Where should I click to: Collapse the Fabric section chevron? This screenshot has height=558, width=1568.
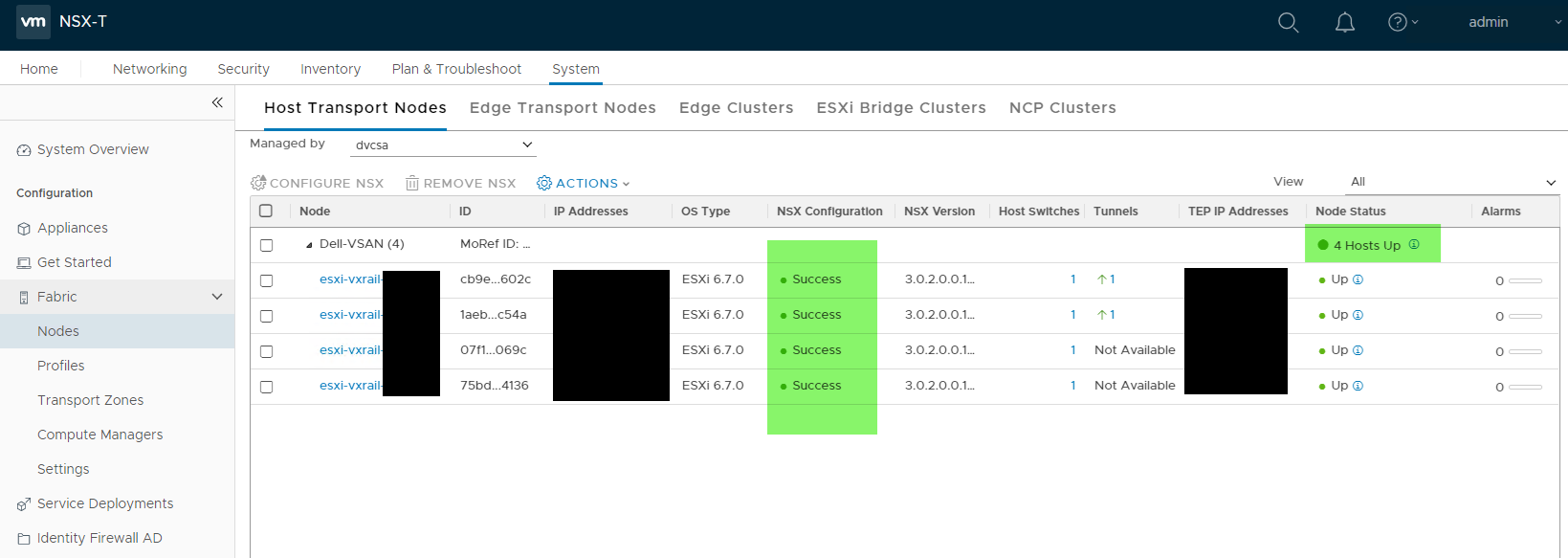[217, 297]
